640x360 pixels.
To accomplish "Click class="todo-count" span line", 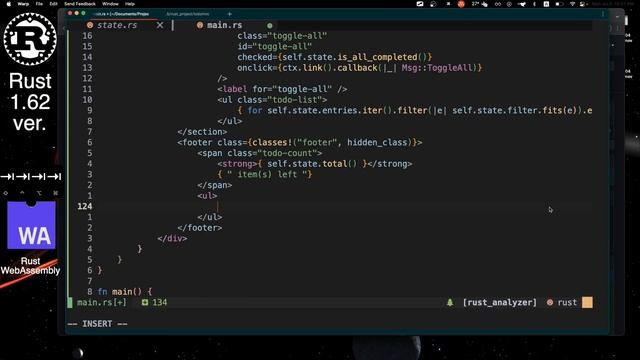I will point(260,153).
